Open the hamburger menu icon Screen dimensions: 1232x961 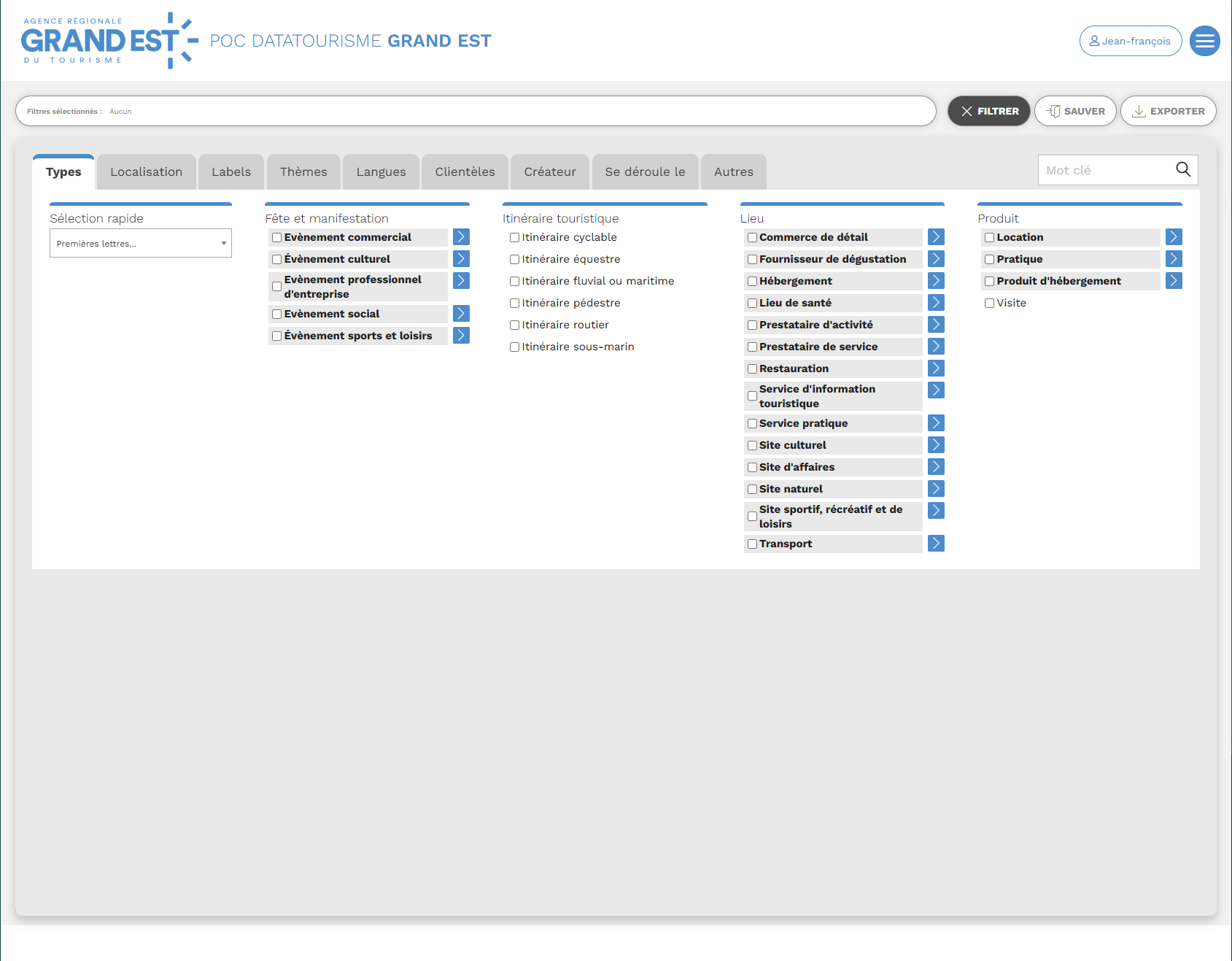[x=1204, y=41]
